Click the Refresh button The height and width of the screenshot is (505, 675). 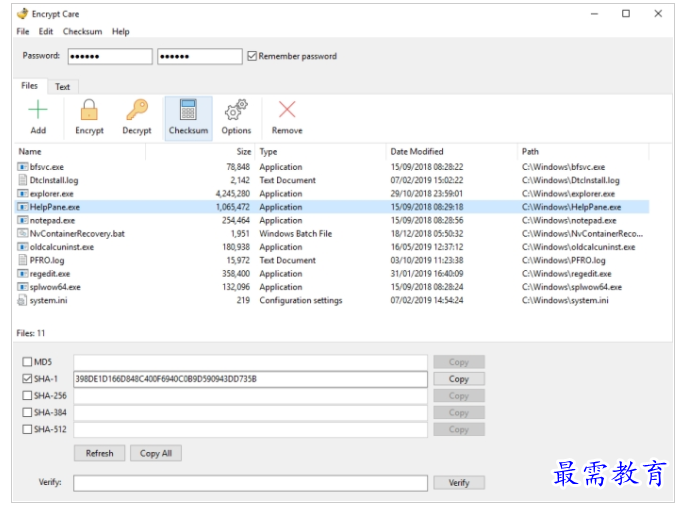click(99, 453)
